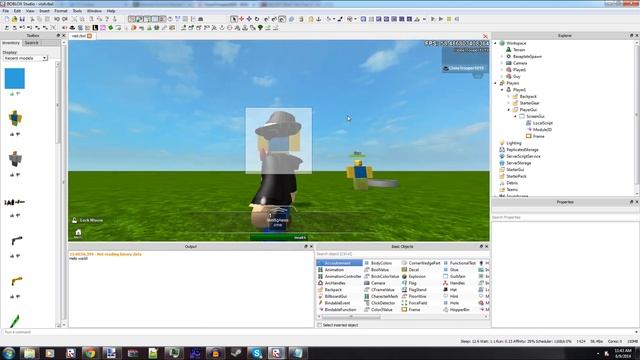Select Camera in Basic Objects list

coord(378,283)
